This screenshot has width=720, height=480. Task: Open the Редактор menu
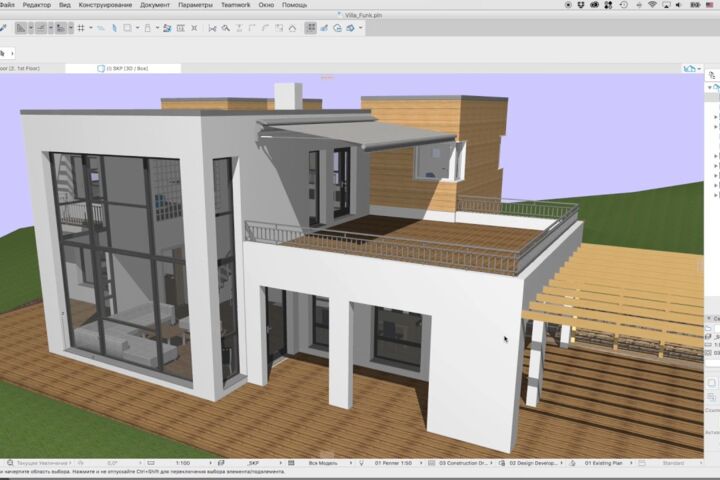coord(37,5)
